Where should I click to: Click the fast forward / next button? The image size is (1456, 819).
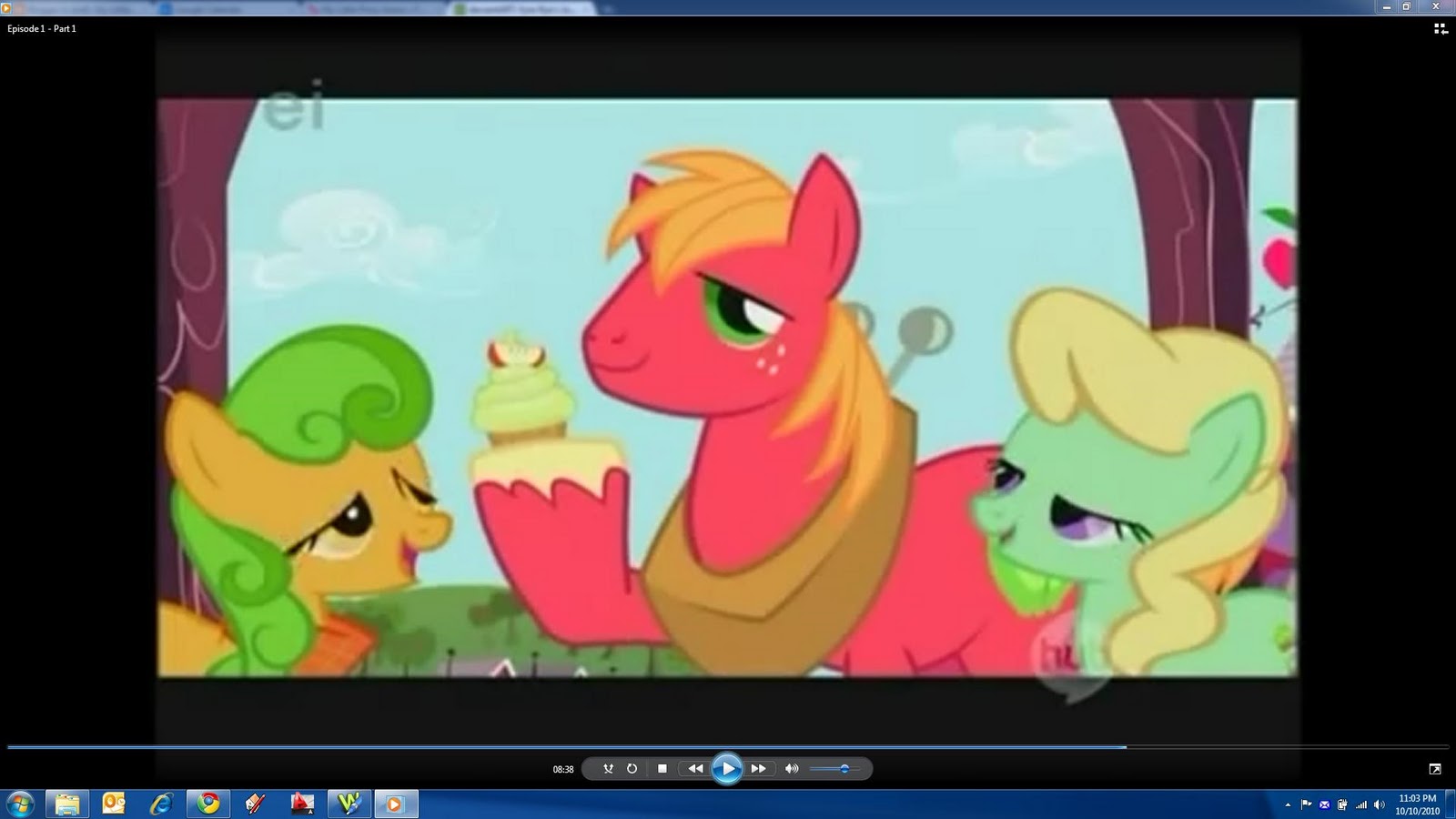758,769
